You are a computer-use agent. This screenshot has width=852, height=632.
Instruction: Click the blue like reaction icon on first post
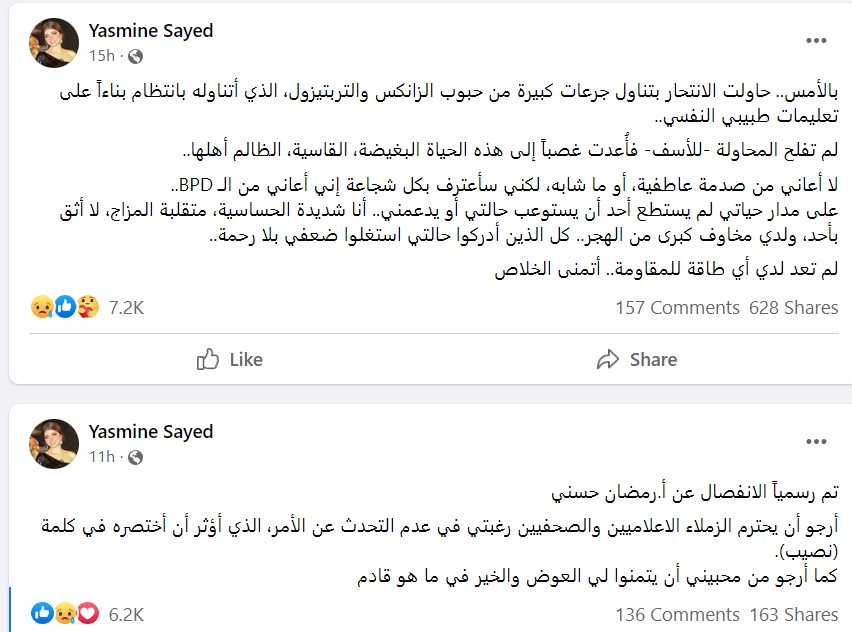click(65, 308)
